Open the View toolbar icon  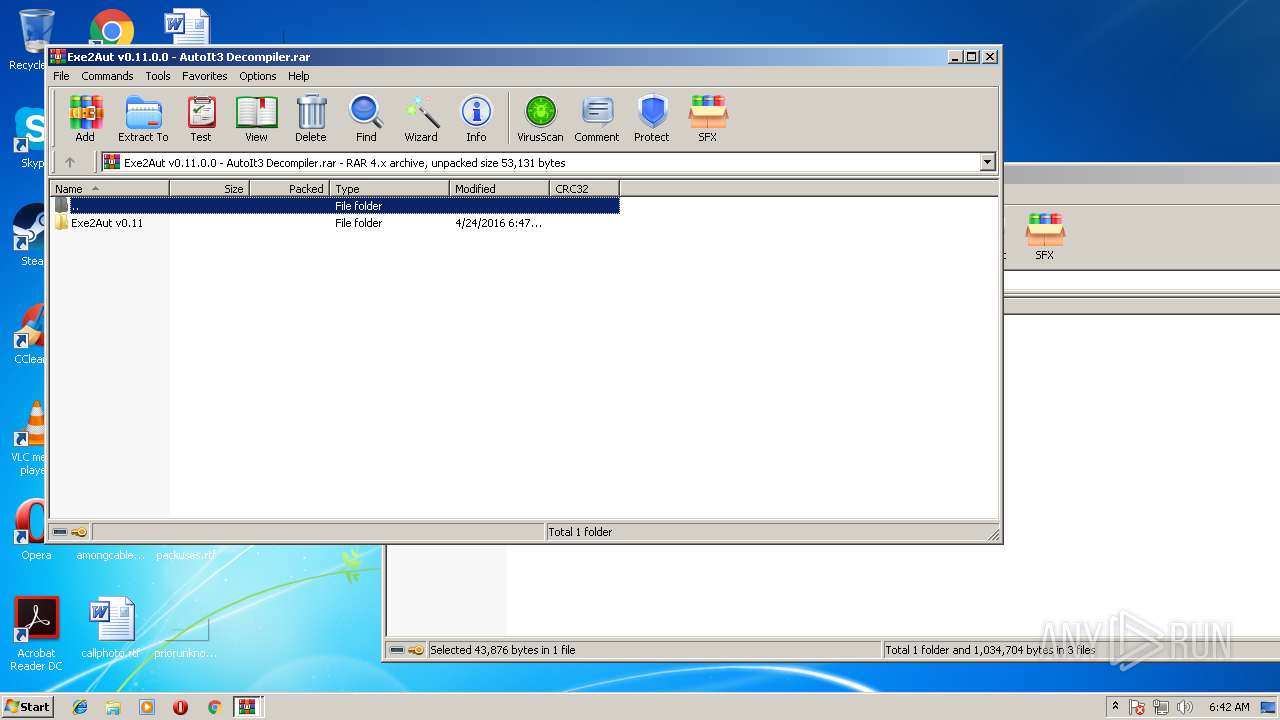tap(256, 119)
